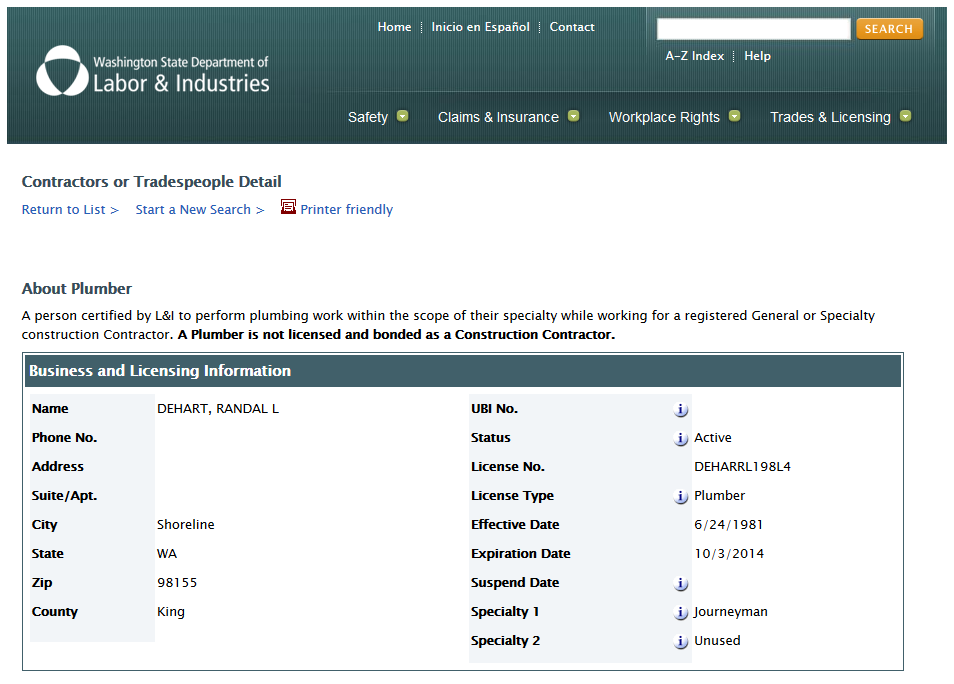Click the printer icon beside Printer friendly

coord(288,208)
